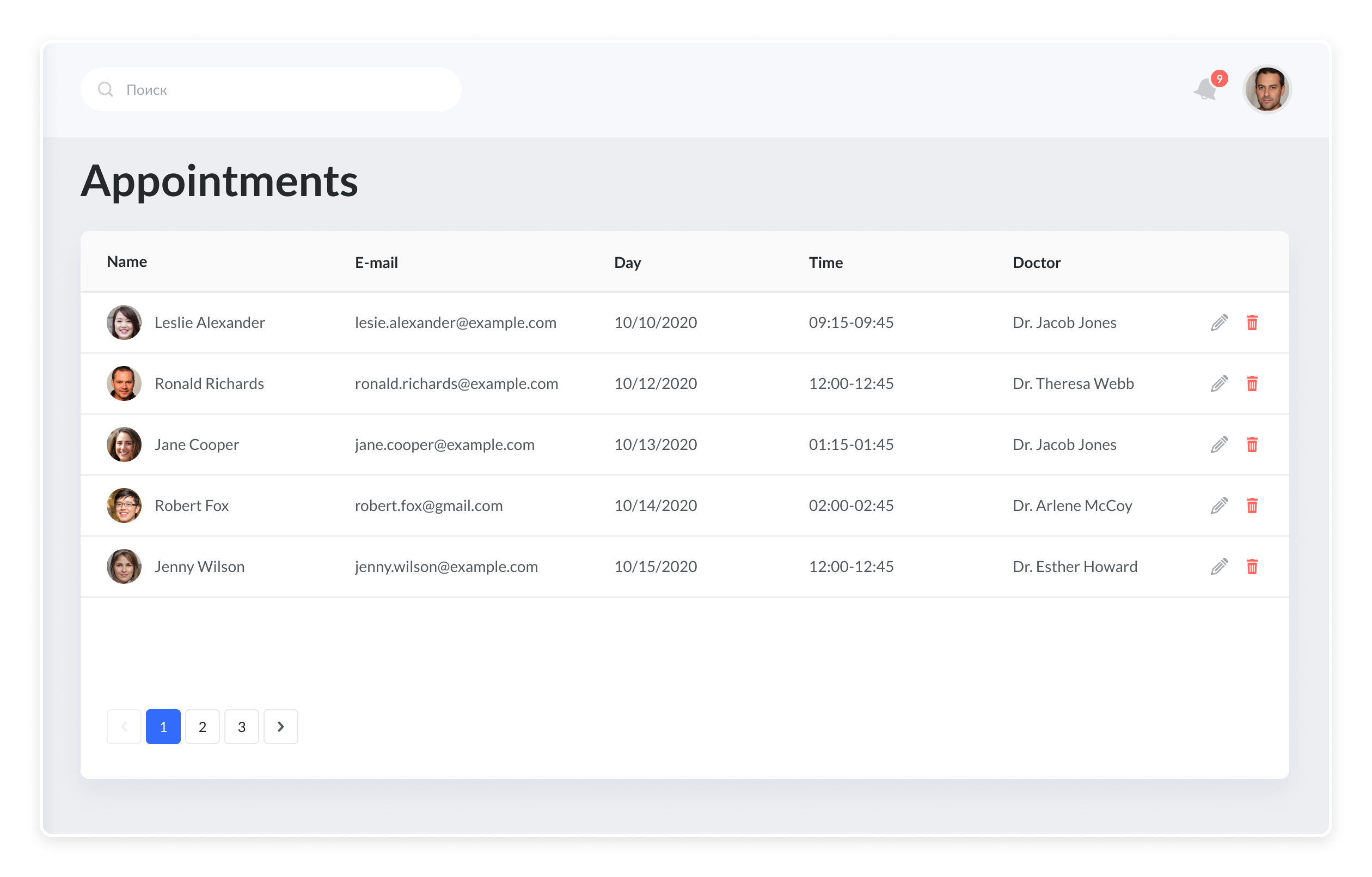Screen dimensions: 1372x877
Task: Select the name Leslie Alexander
Action: coord(210,322)
